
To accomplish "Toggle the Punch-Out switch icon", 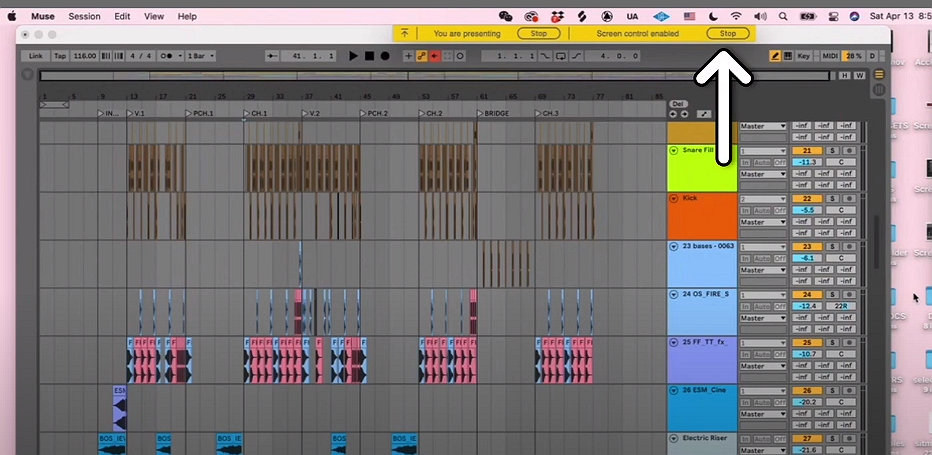I will click(x=576, y=56).
